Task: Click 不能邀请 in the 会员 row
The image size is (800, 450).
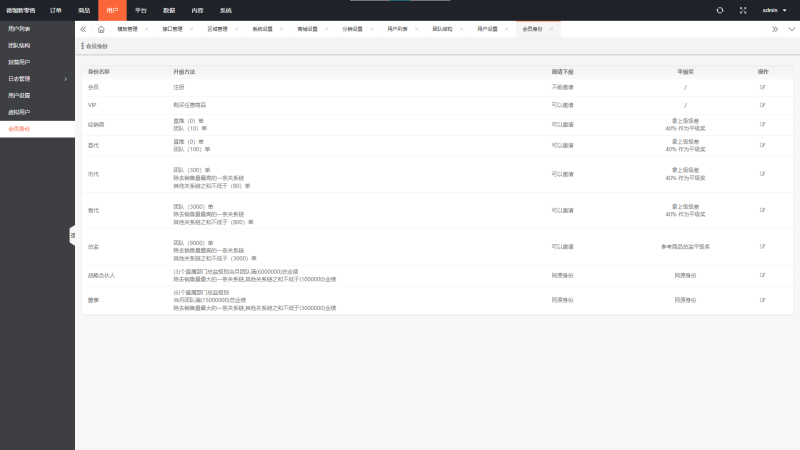Action: pos(562,87)
